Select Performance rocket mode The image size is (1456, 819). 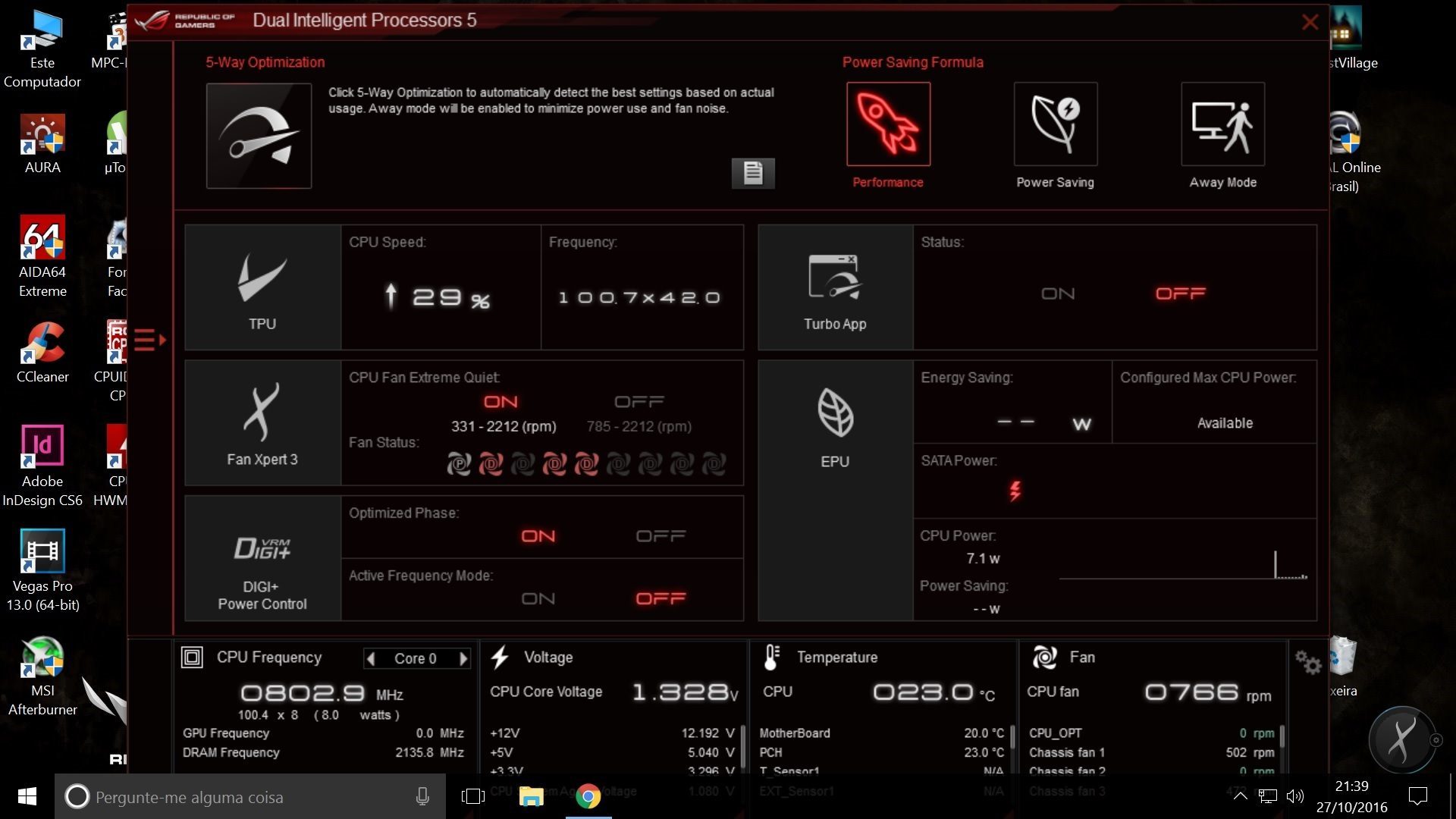(888, 124)
